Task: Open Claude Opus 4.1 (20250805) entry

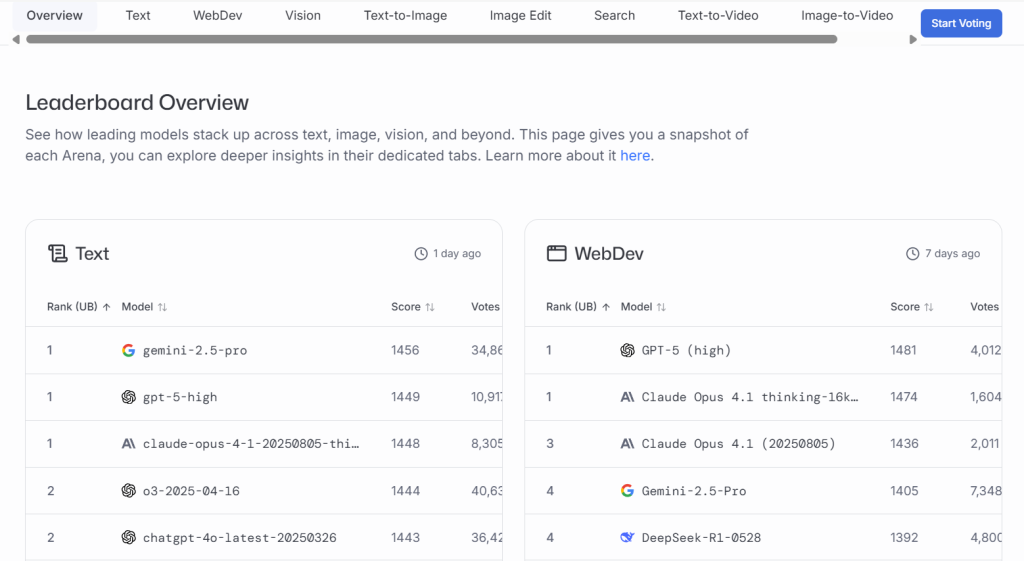Action: point(738,444)
